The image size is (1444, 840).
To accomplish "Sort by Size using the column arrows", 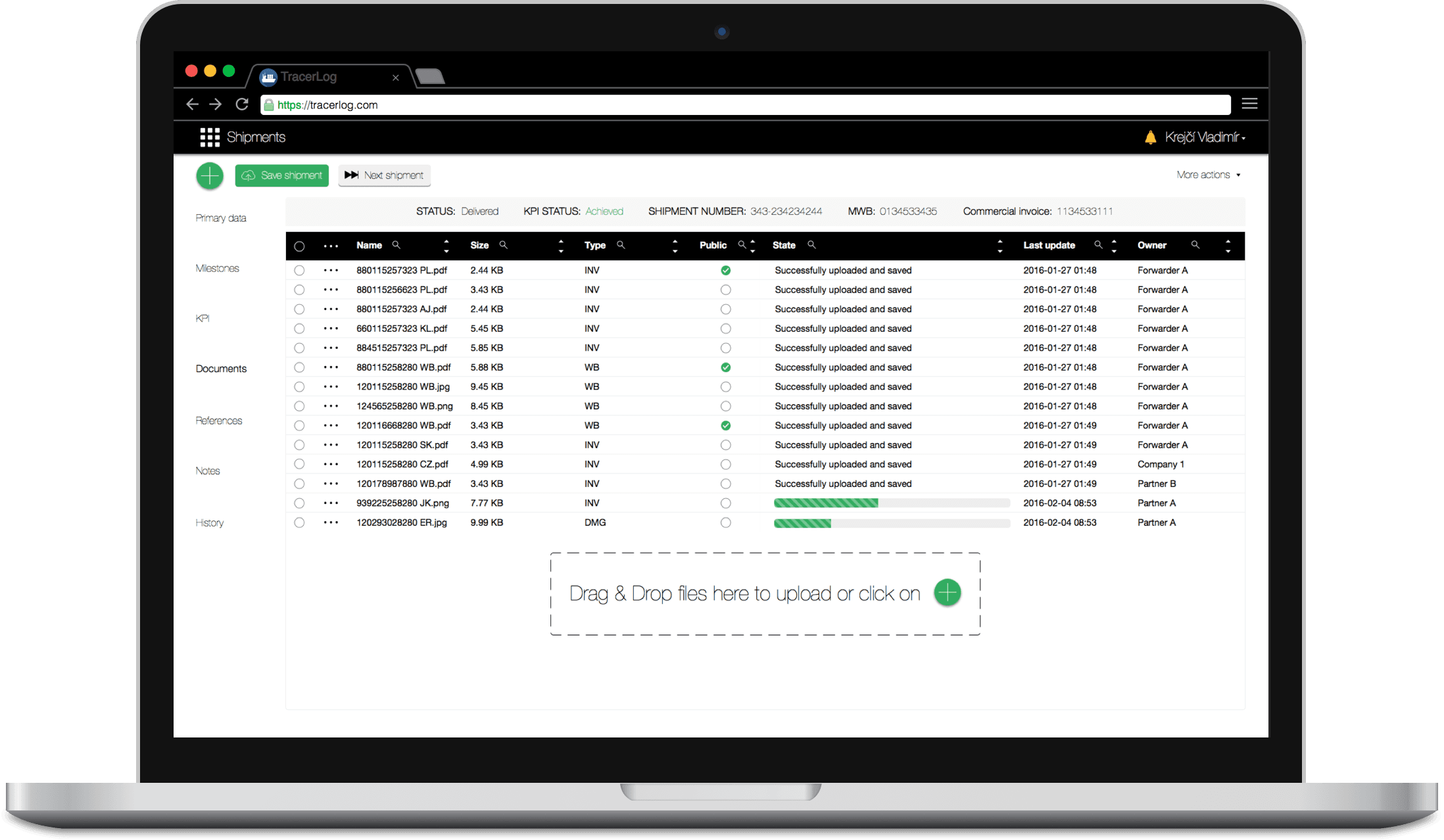I will point(561,245).
